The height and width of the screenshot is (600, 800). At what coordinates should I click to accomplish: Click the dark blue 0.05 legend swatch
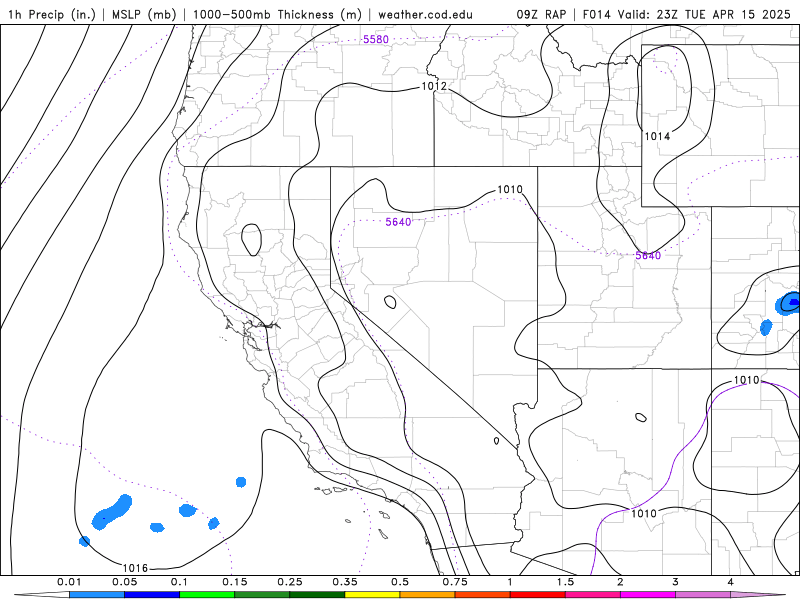coord(152,595)
